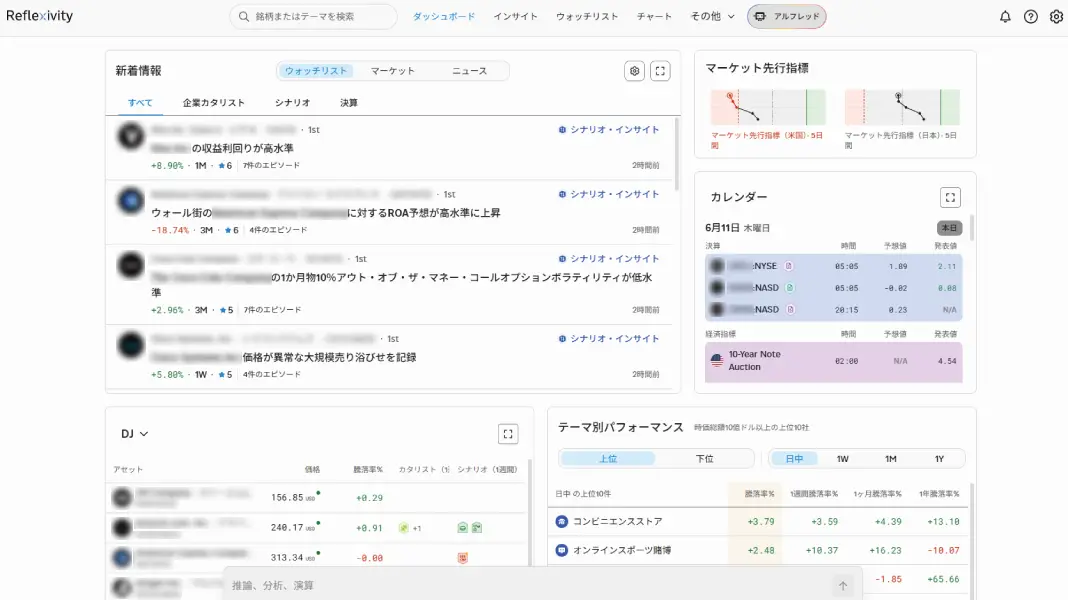This screenshot has height=600, width=1068.
Task: Click the icon after :NYSE calendar entry
Action: click(788, 266)
